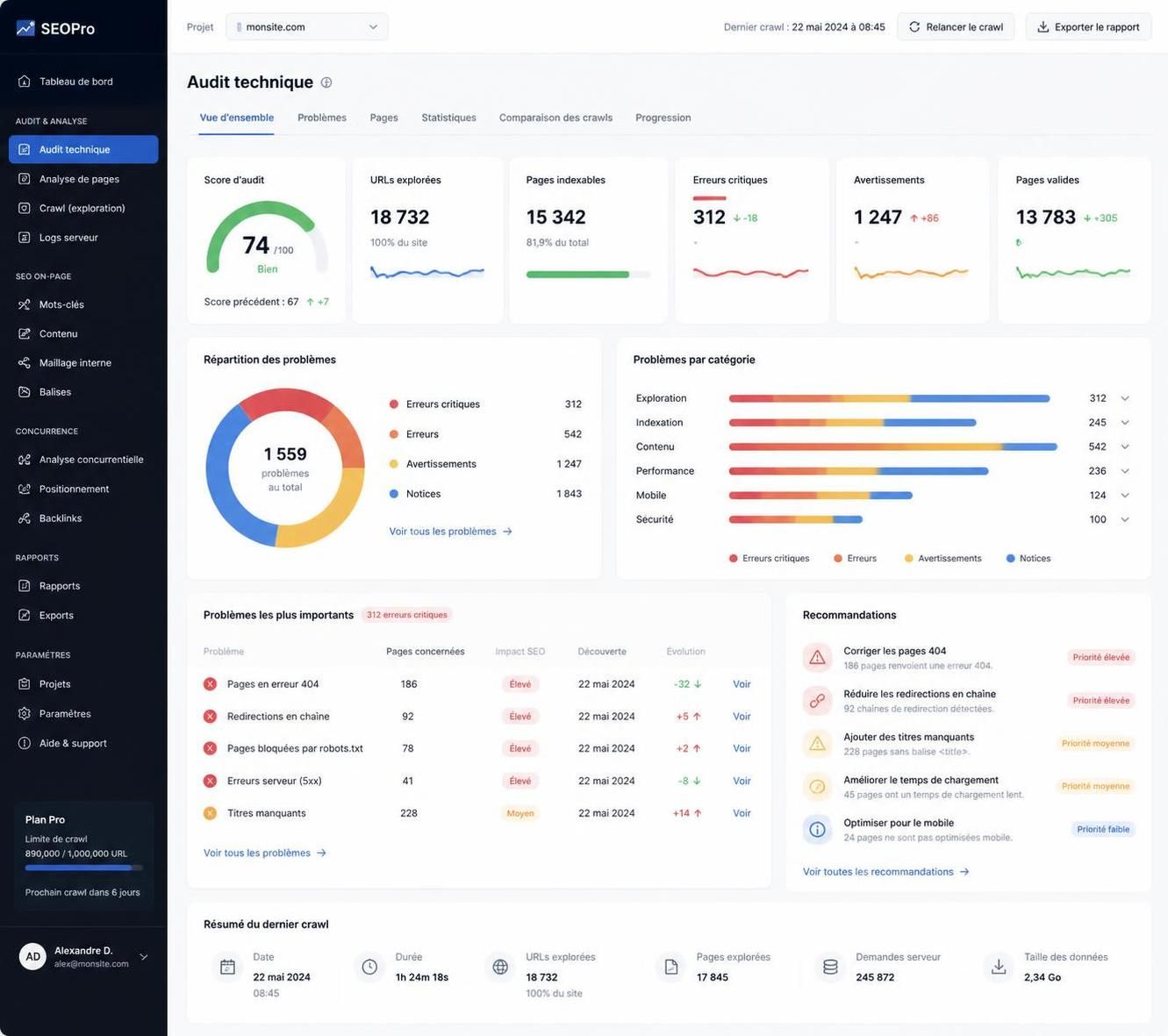Open Logs serveur sidebar icon
The height and width of the screenshot is (1036, 1168).
pyautogui.click(x=25, y=238)
